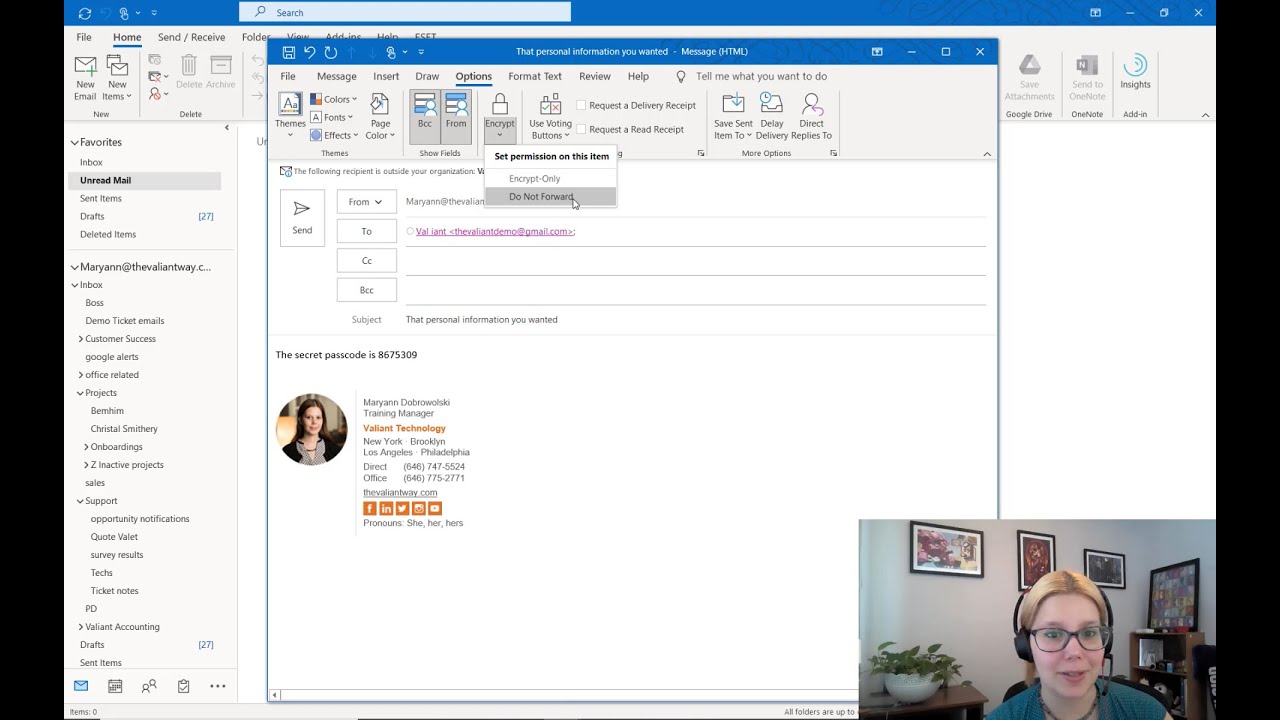Open the From address dropdown
1280x720 pixels.
point(366,202)
